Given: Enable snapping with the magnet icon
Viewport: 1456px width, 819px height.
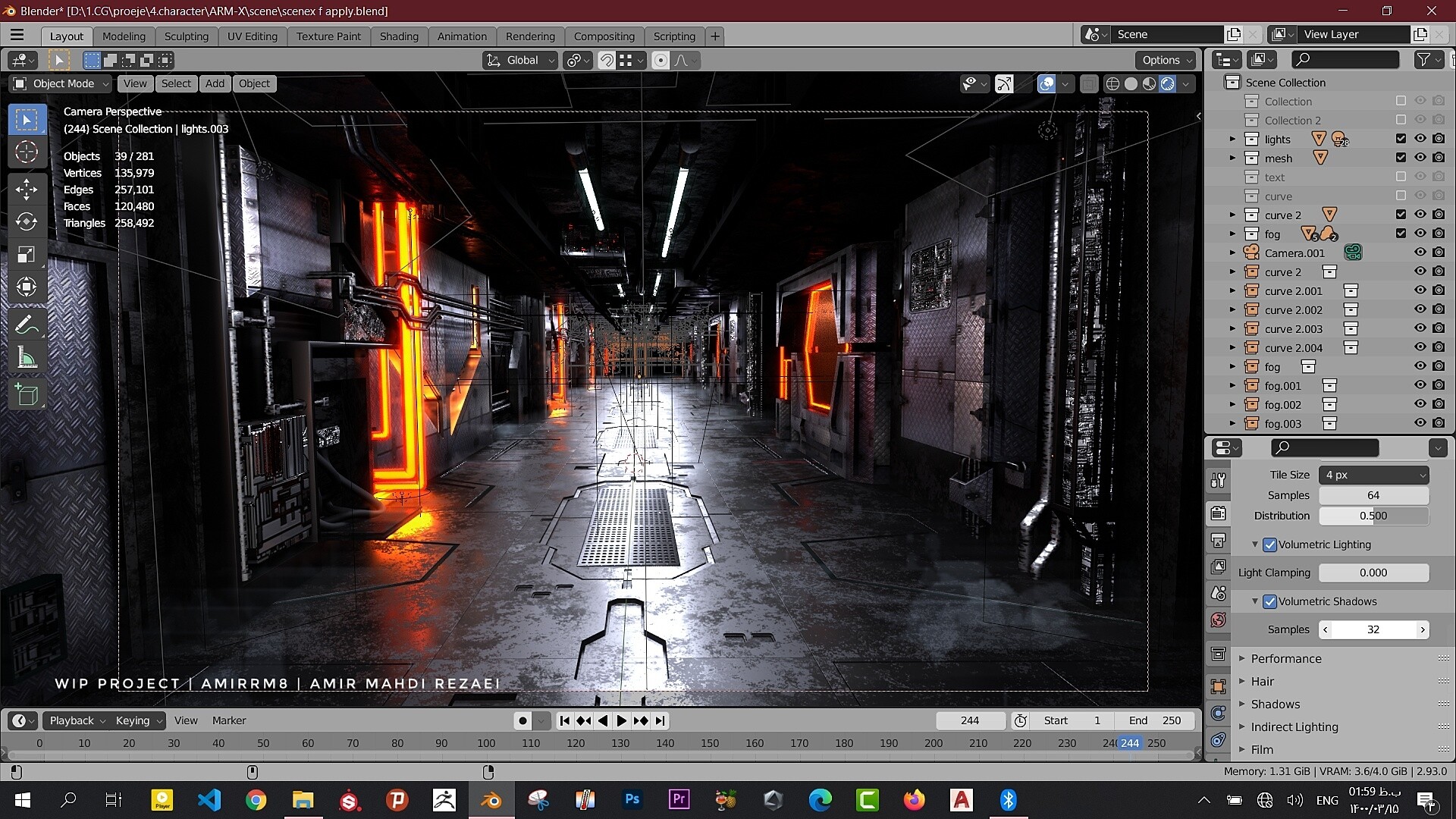Looking at the screenshot, I should 606,60.
